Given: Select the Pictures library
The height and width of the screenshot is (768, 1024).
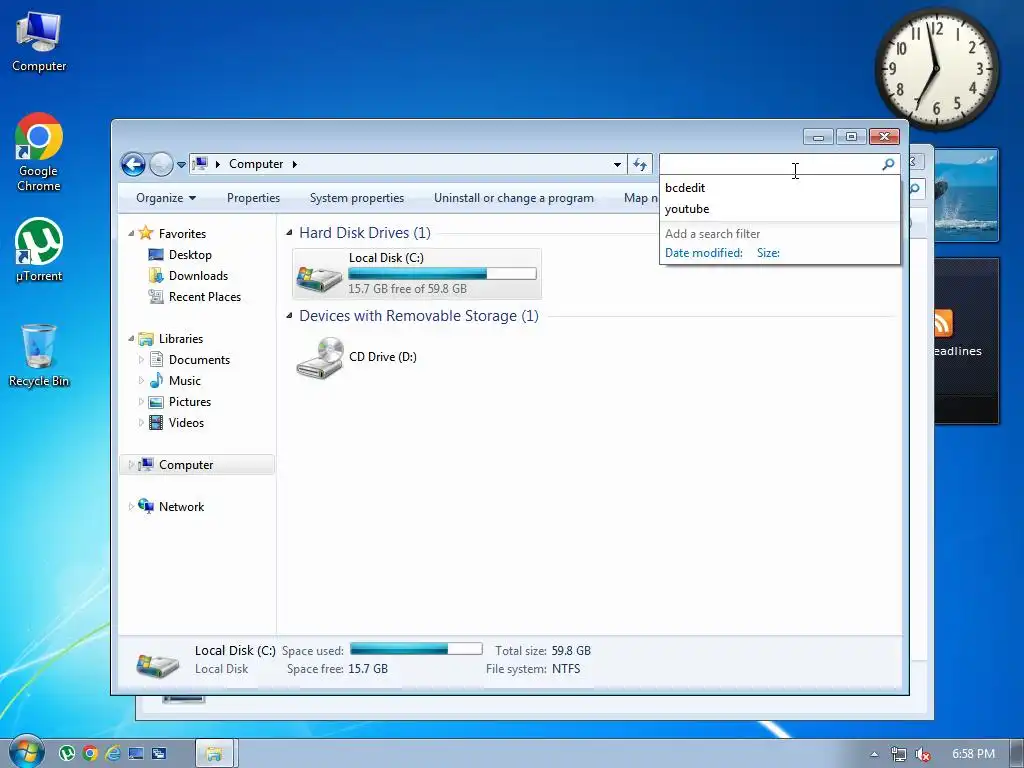Looking at the screenshot, I should (189, 402).
